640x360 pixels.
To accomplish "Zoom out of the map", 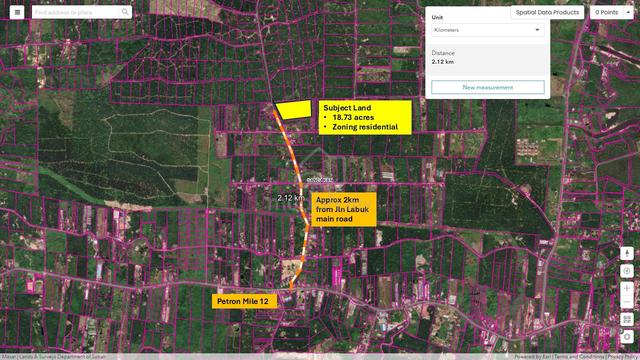I will pos(627,302).
